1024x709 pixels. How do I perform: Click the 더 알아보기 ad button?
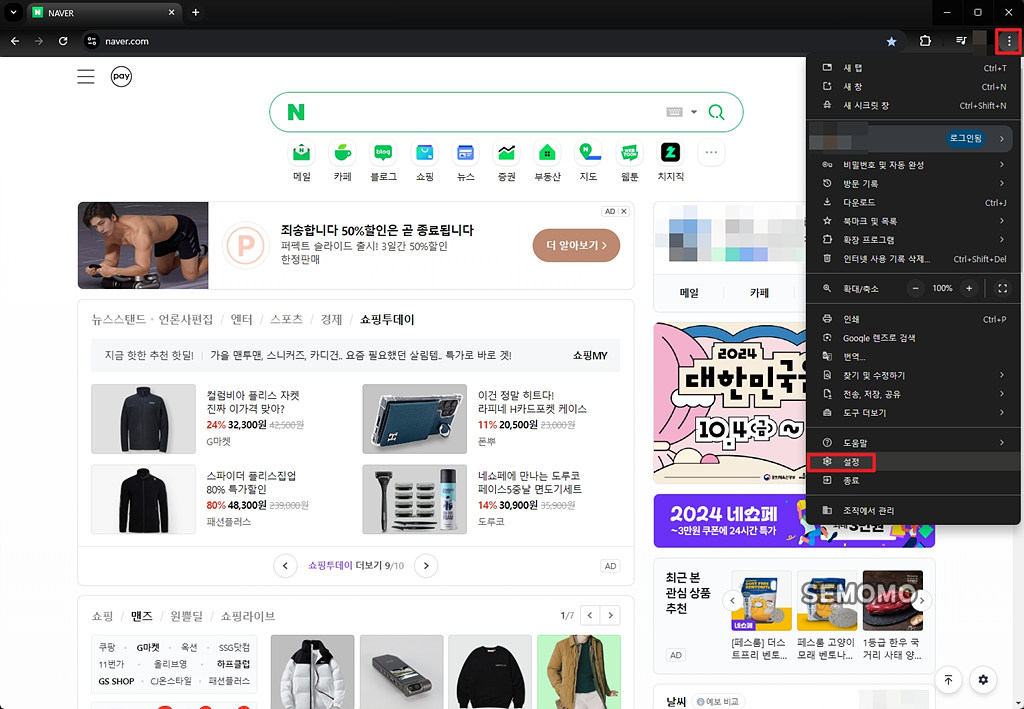click(576, 245)
